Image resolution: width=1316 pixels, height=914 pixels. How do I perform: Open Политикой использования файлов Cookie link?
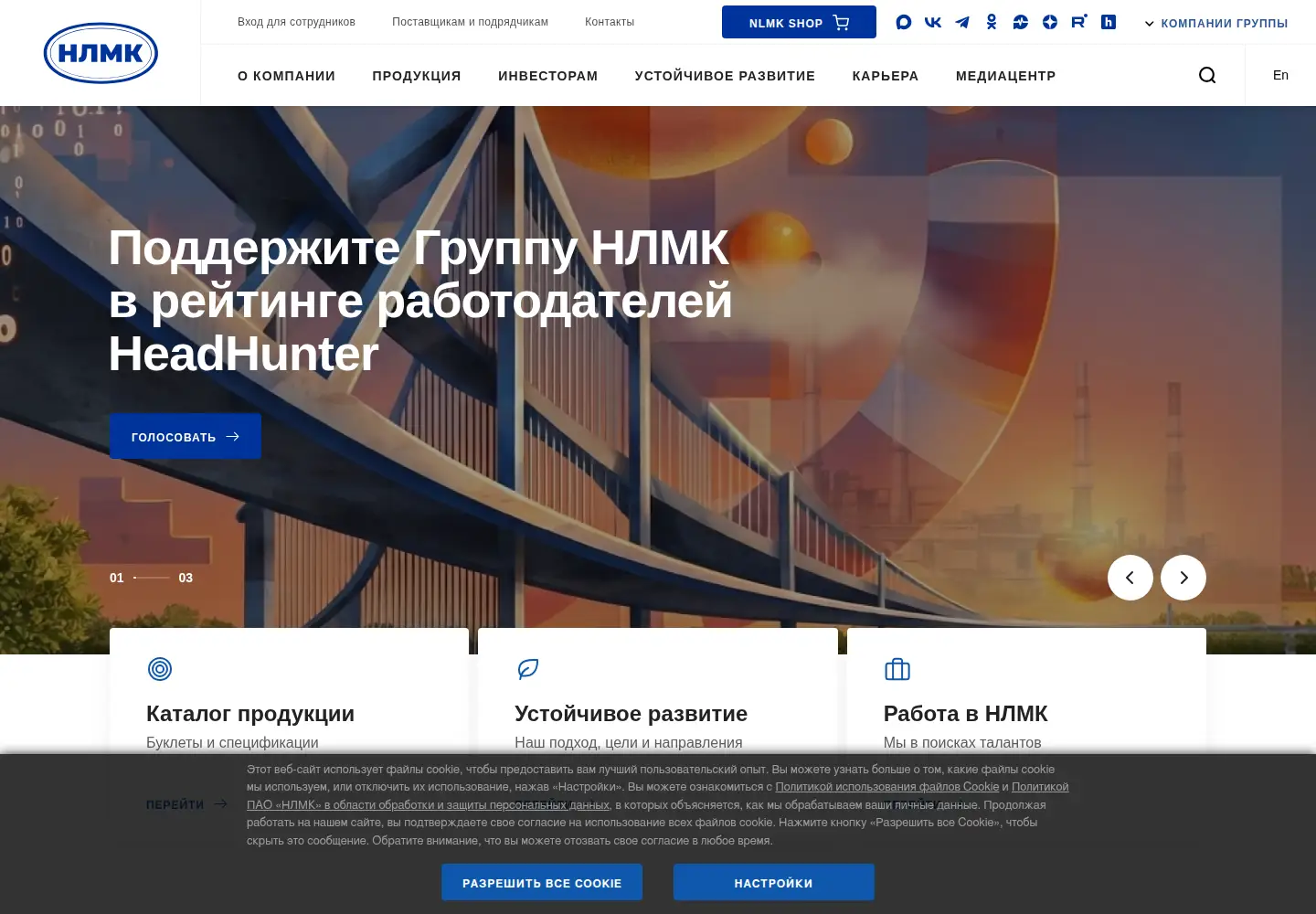(x=887, y=787)
